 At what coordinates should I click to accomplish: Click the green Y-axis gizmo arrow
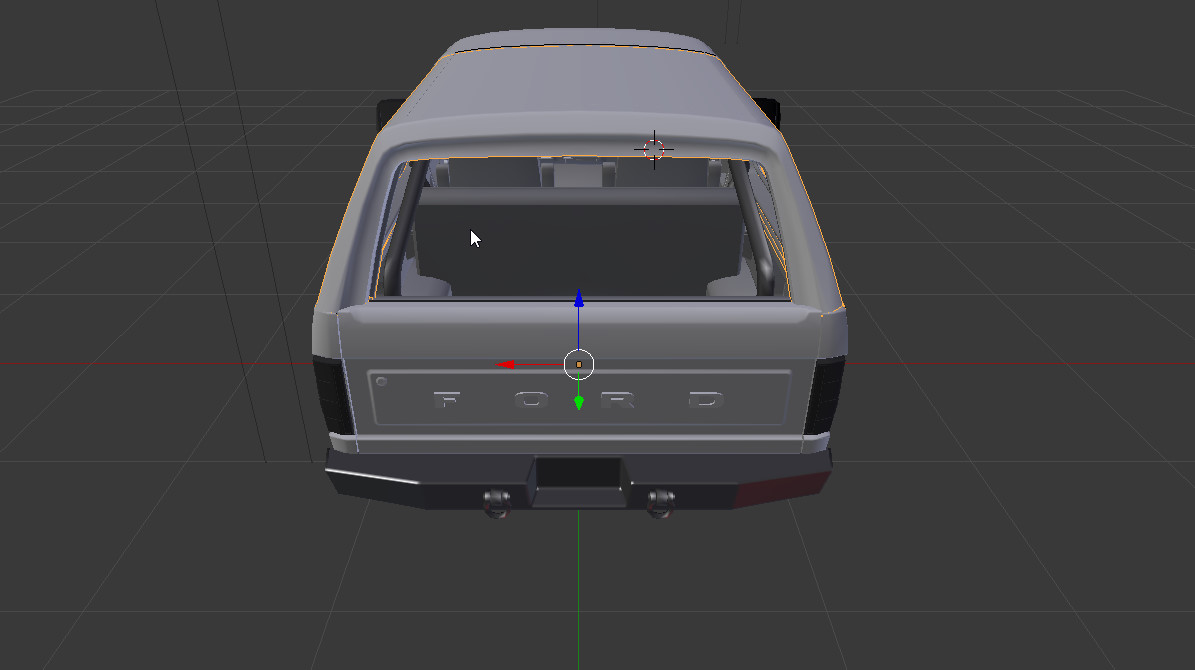pos(578,402)
